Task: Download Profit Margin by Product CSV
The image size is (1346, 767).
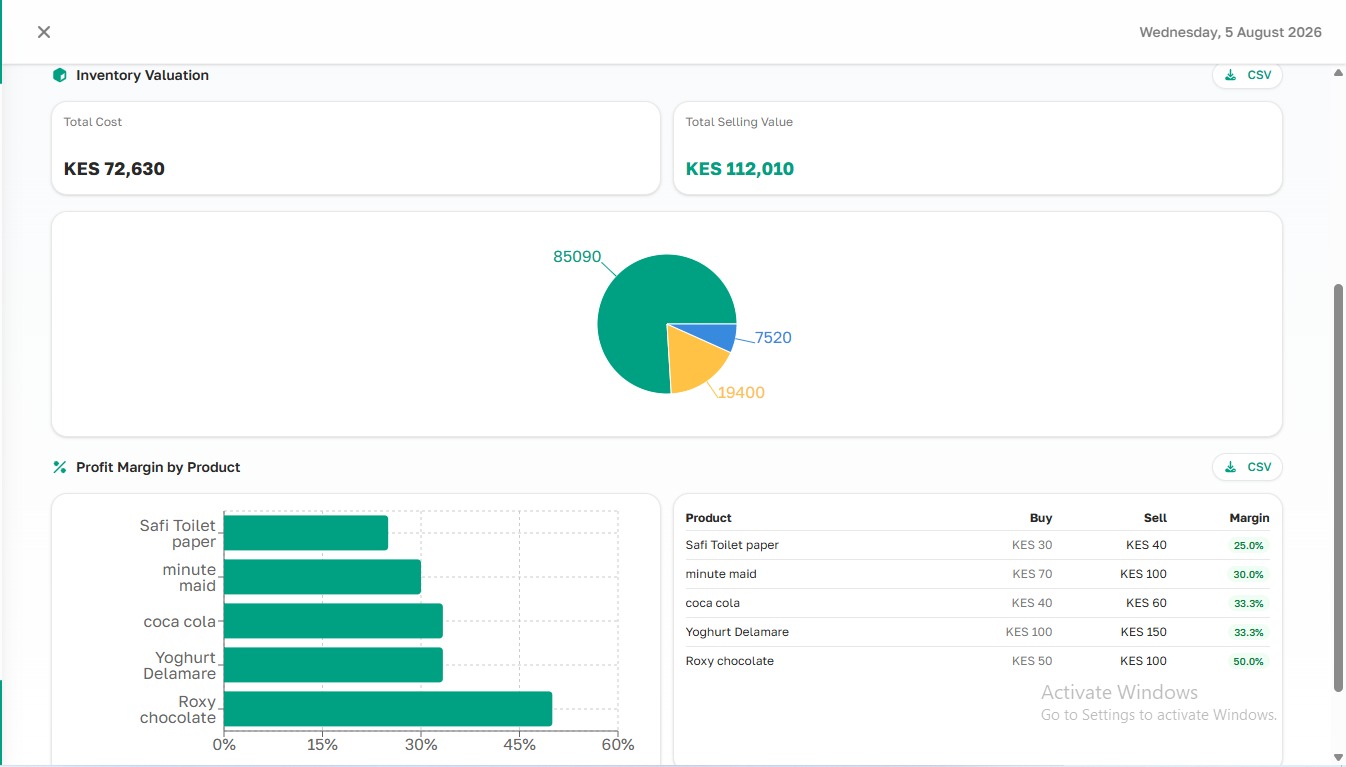Action: [x=1247, y=467]
